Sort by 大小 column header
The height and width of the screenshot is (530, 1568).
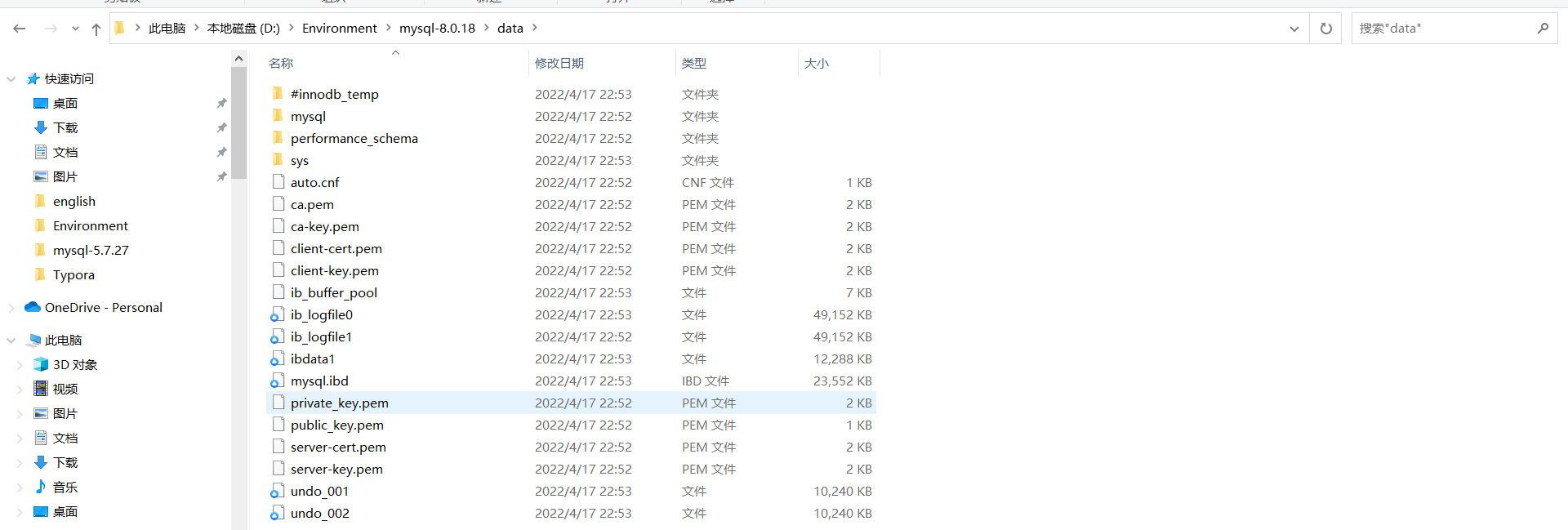click(817, 63)
